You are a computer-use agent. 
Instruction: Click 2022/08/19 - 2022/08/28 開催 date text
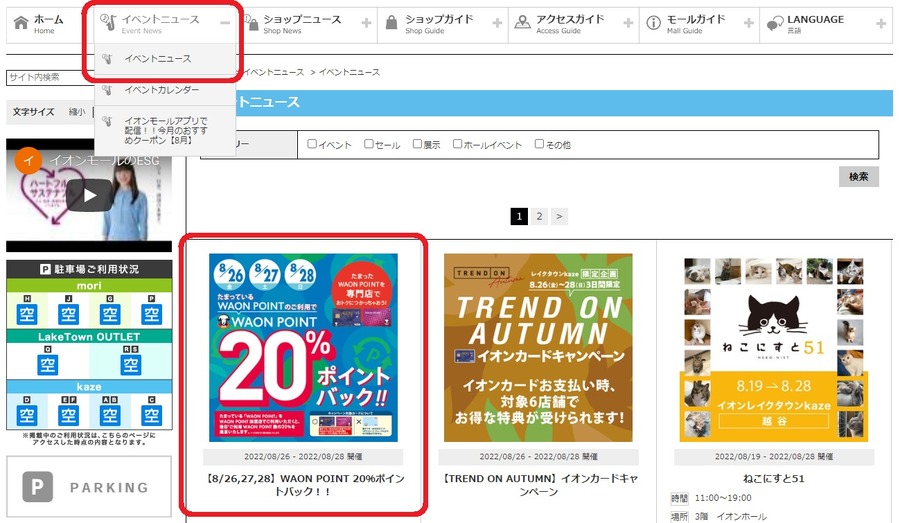774,456
